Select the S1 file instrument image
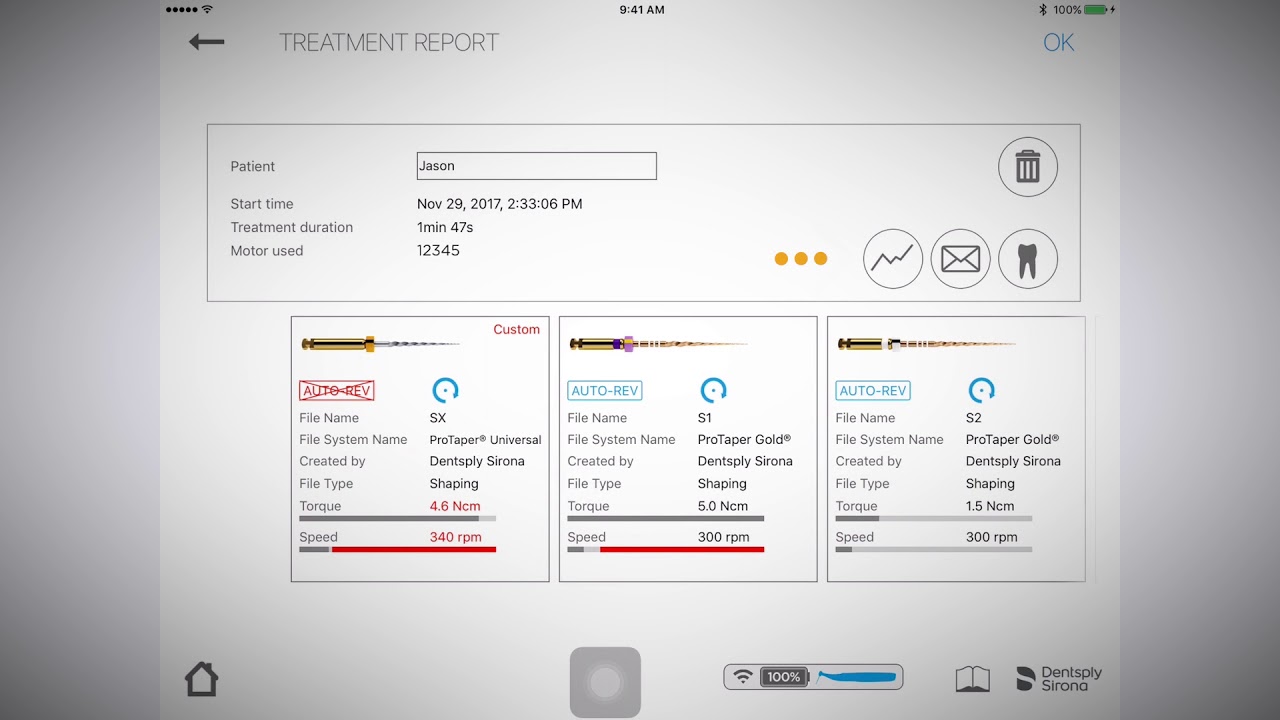Image resolution: width=1280 pixels, height=720 pixels. pos(658,344)
